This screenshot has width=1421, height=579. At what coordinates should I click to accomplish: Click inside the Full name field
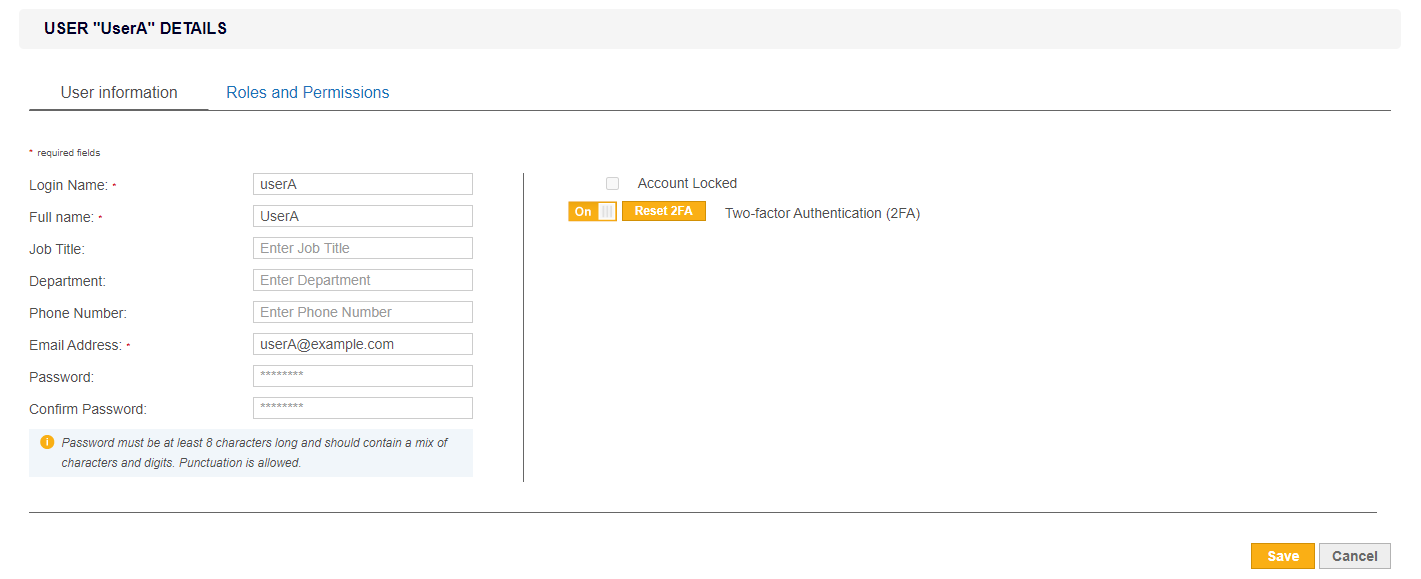coord(362,215)
